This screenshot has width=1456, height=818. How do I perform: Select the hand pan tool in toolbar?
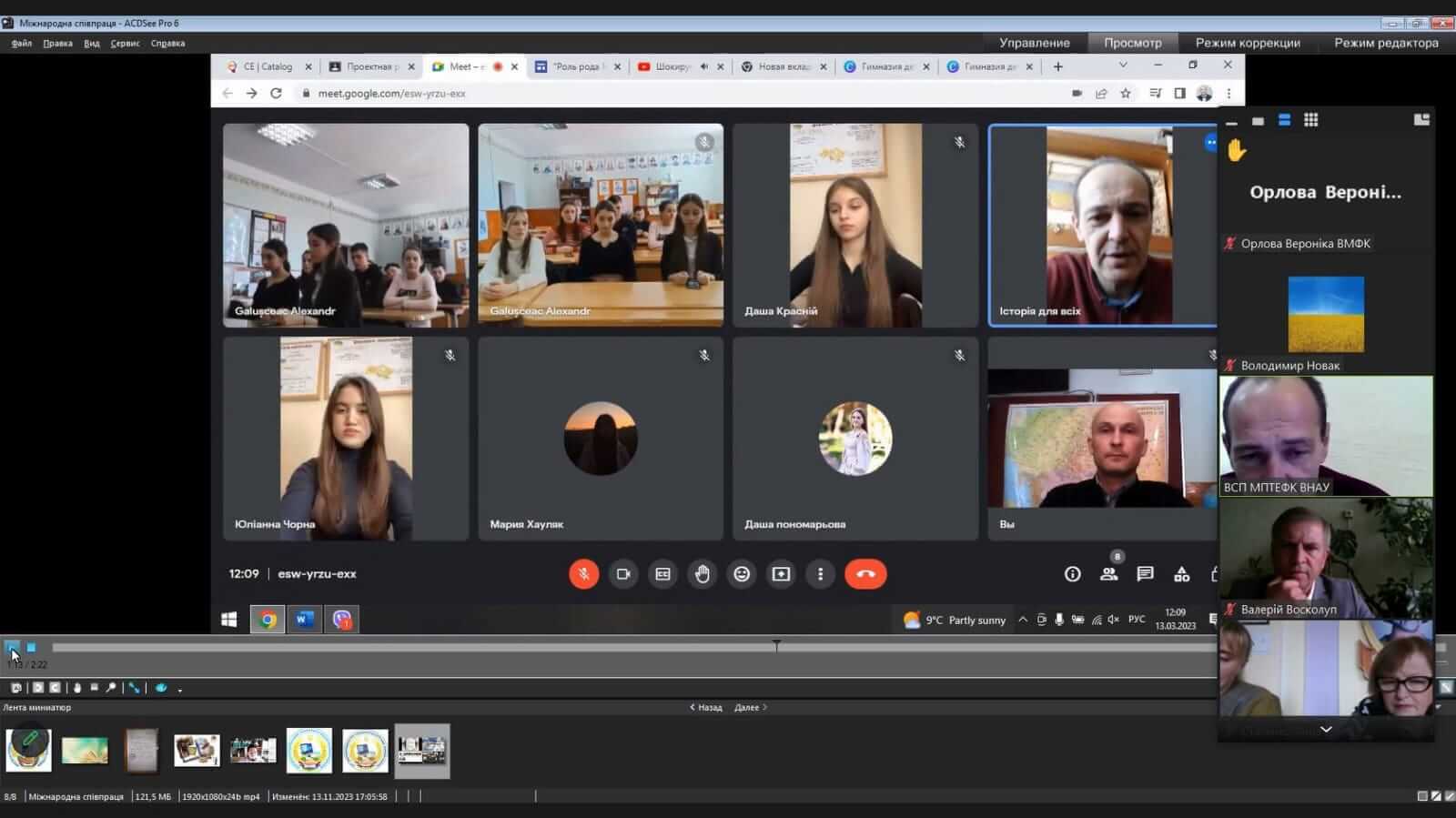tap(77, 688)
